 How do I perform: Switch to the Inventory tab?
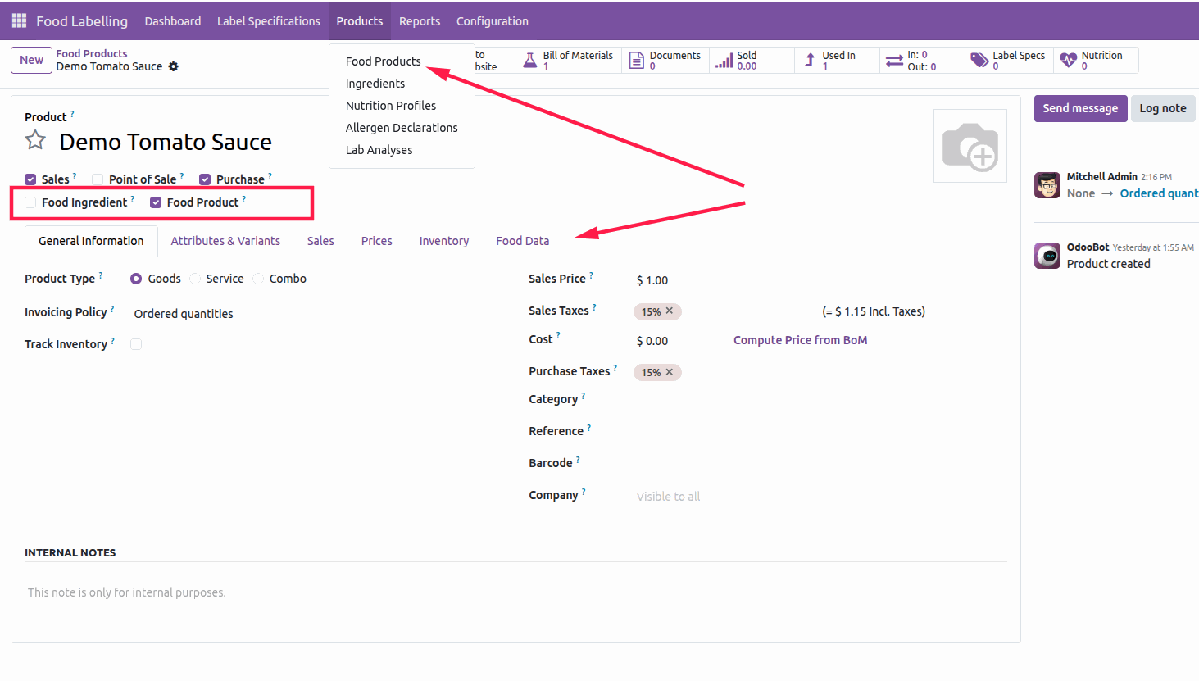[x=444, y=241]
